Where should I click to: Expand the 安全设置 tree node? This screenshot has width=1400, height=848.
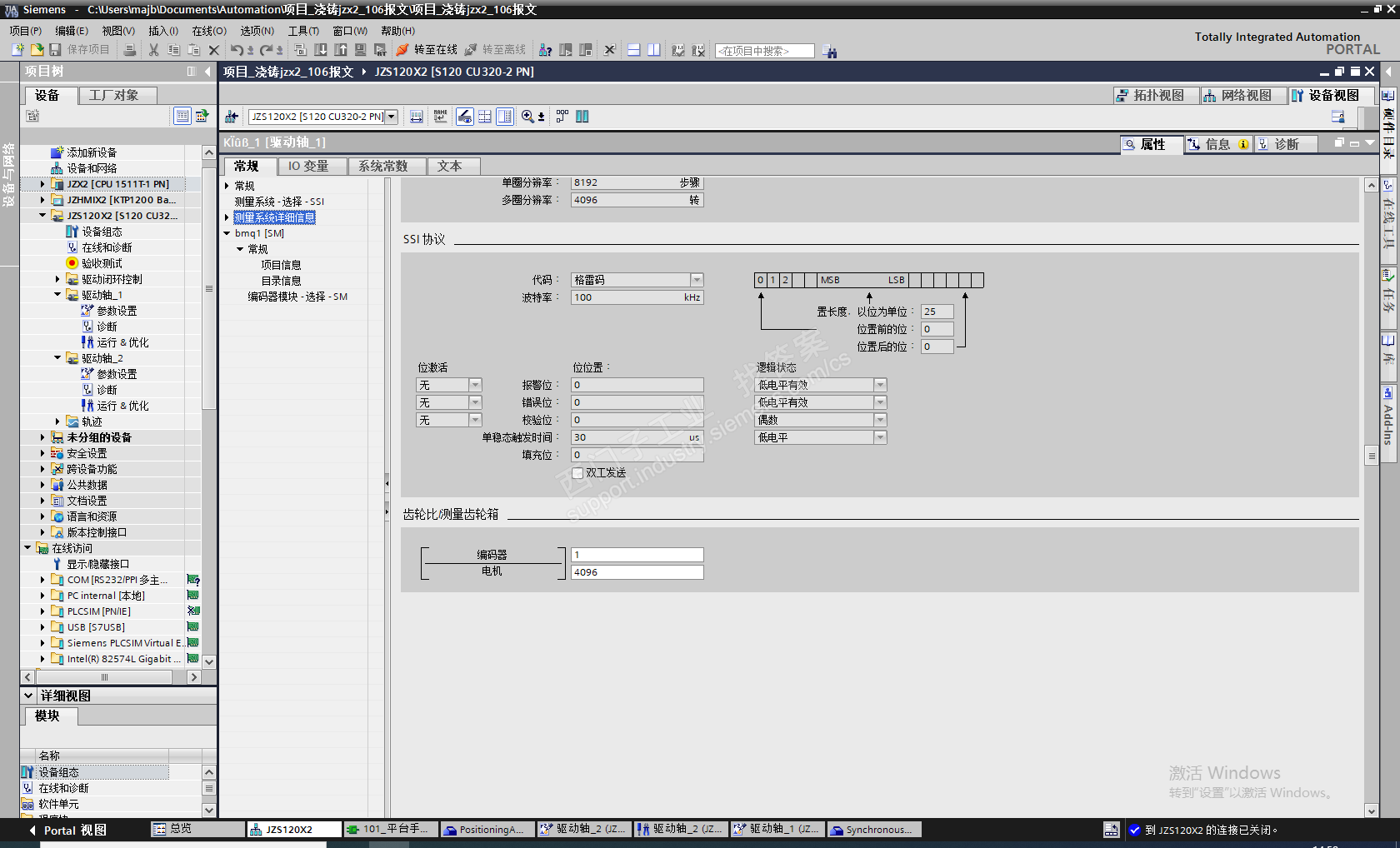[42, 453]
